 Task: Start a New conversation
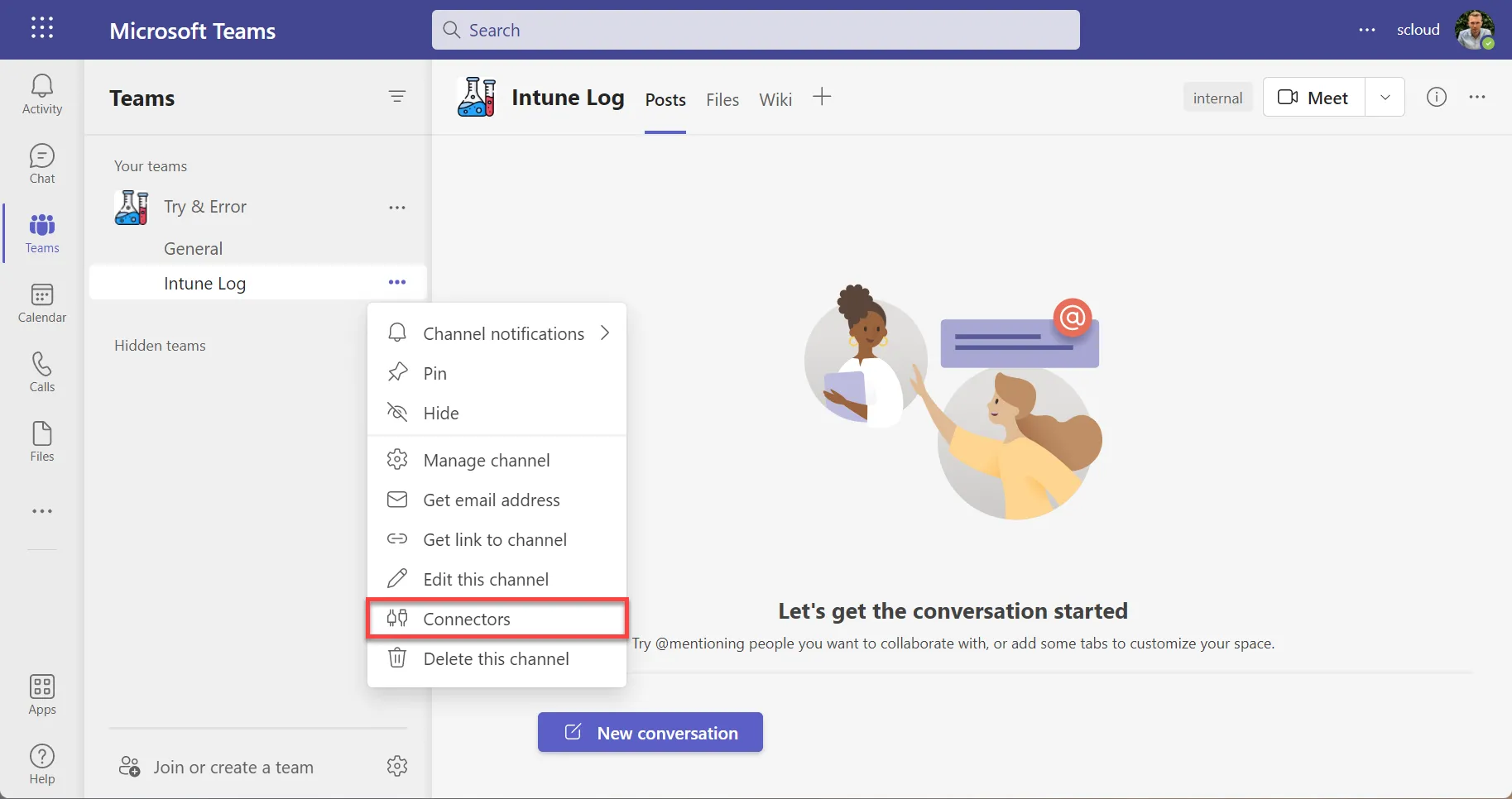coord(650,732)
